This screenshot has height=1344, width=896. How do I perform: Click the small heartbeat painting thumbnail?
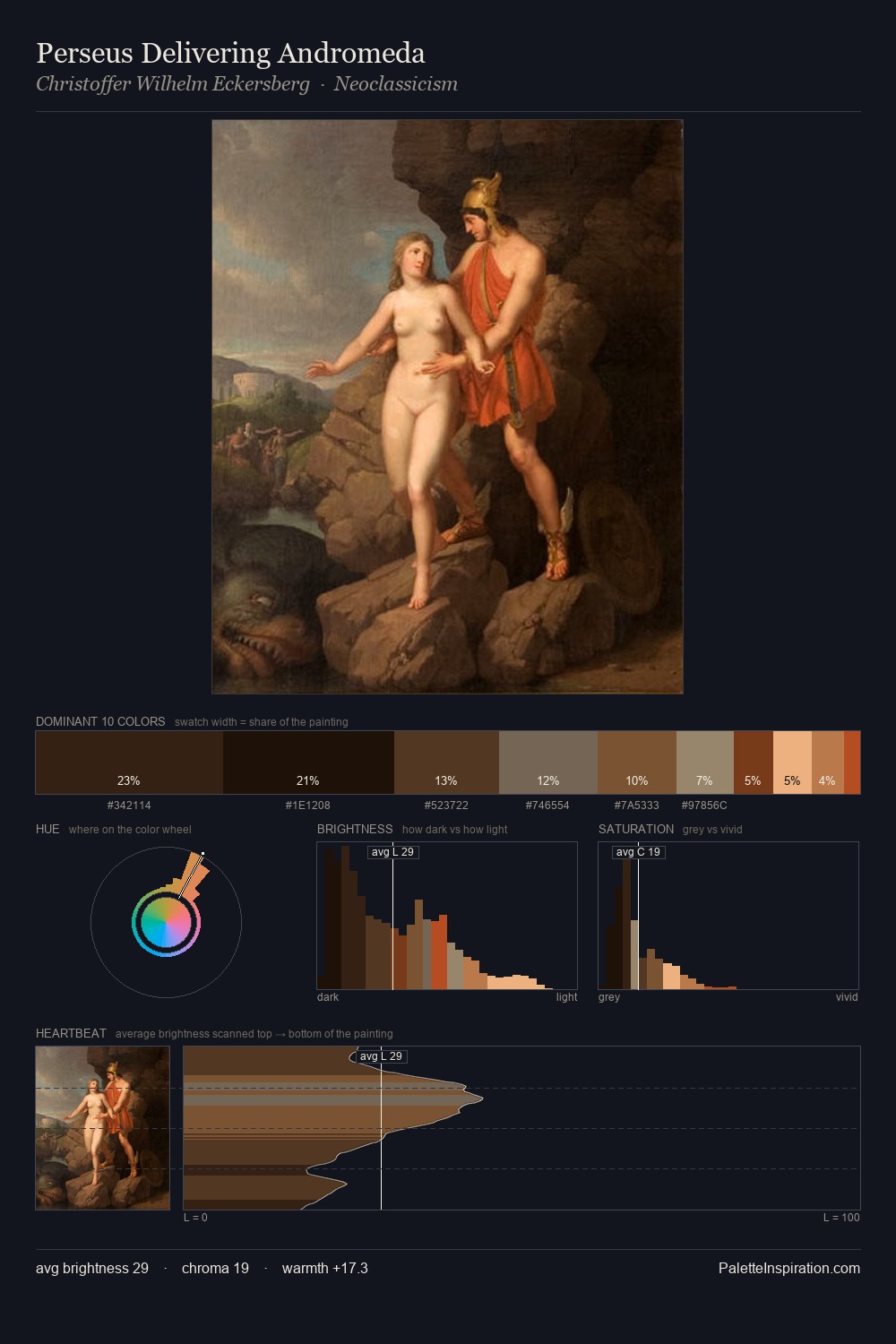coord(102,1128)
